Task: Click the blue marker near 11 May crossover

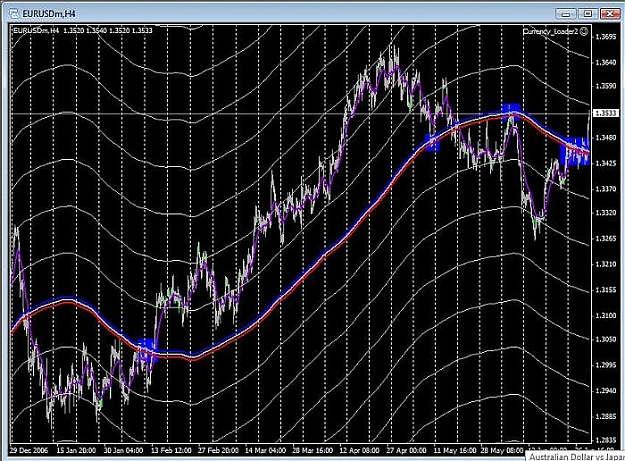Action: click(x=432, y=143)
